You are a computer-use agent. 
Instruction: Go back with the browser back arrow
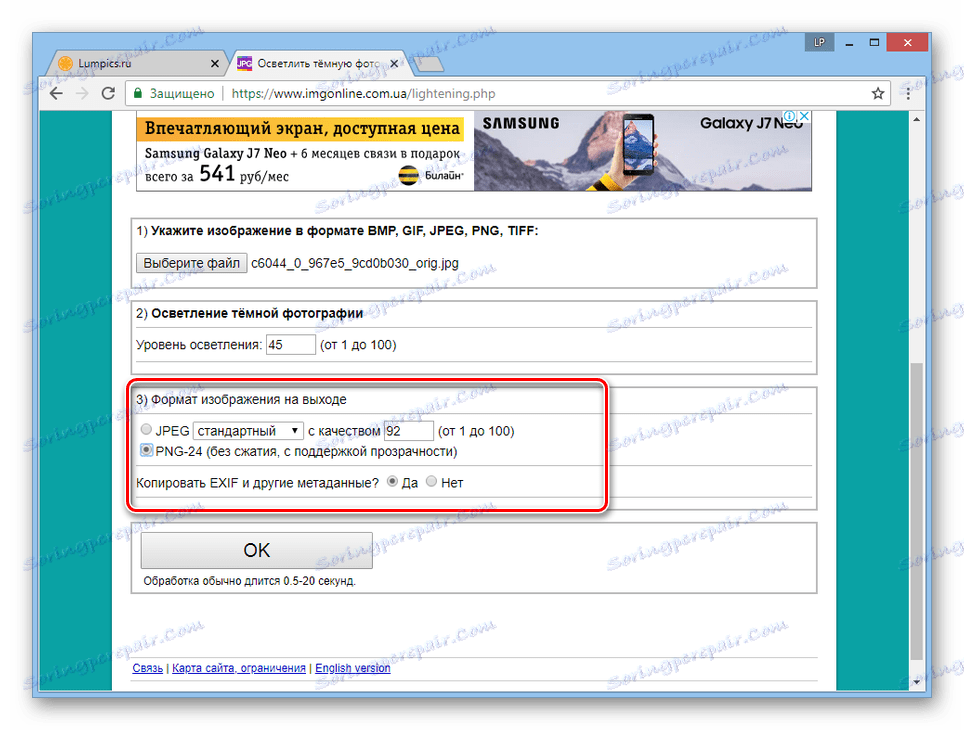pyautogui.click(x=56, y=93)
